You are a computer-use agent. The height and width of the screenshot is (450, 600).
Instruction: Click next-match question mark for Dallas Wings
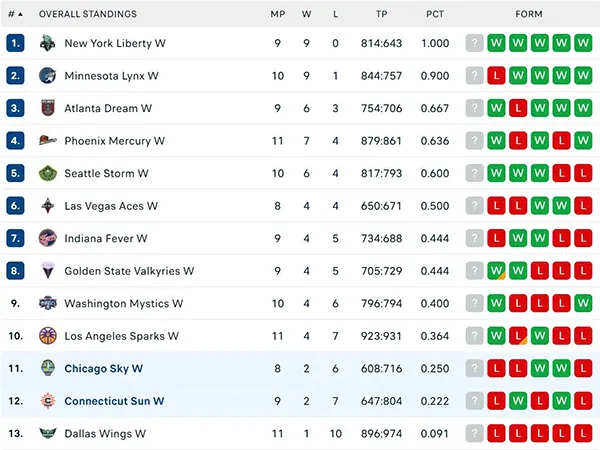474,434
